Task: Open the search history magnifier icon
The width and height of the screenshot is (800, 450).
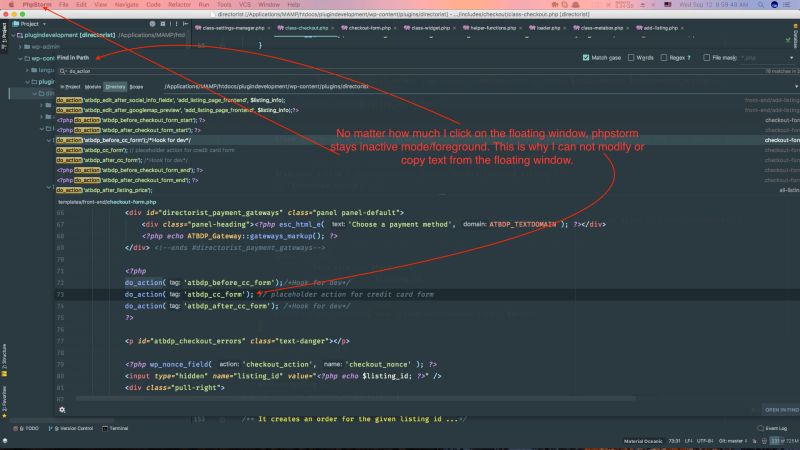Action: click(62, 71)
